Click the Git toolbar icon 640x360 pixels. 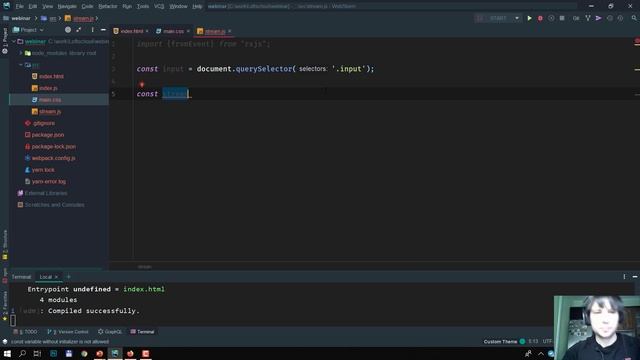pyautogui.click(x=576, y=18)
